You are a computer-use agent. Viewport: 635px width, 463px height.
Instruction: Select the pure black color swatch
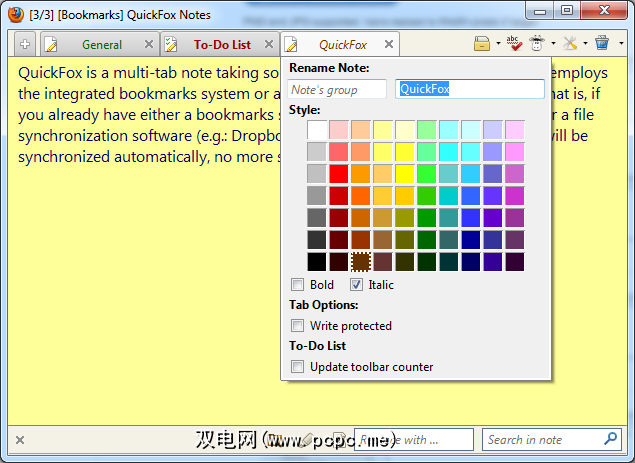coord(318,261)
